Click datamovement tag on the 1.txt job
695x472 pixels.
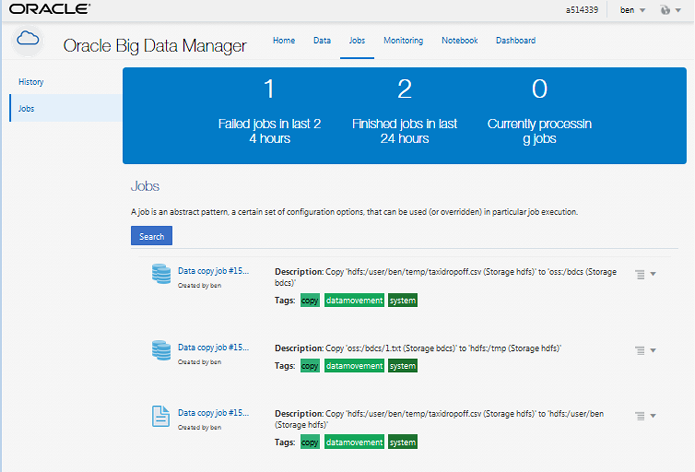coord(354,366)
